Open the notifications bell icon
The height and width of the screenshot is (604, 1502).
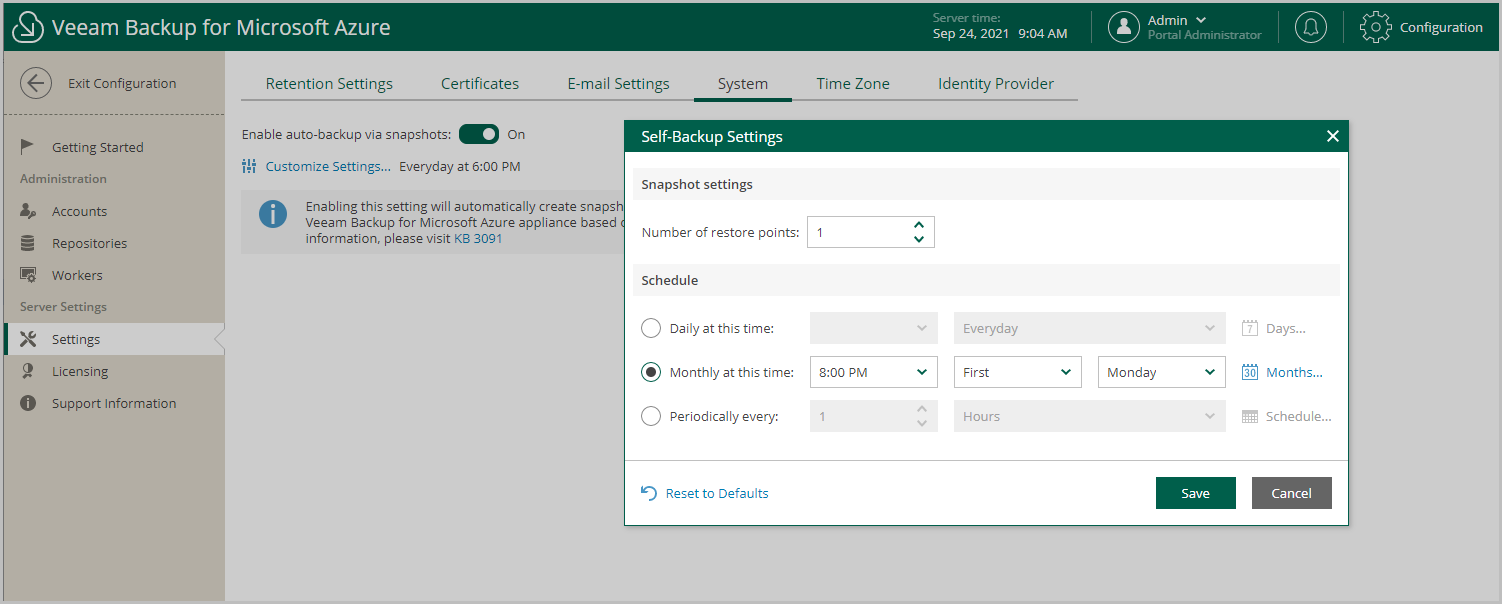pos(1311,28)
